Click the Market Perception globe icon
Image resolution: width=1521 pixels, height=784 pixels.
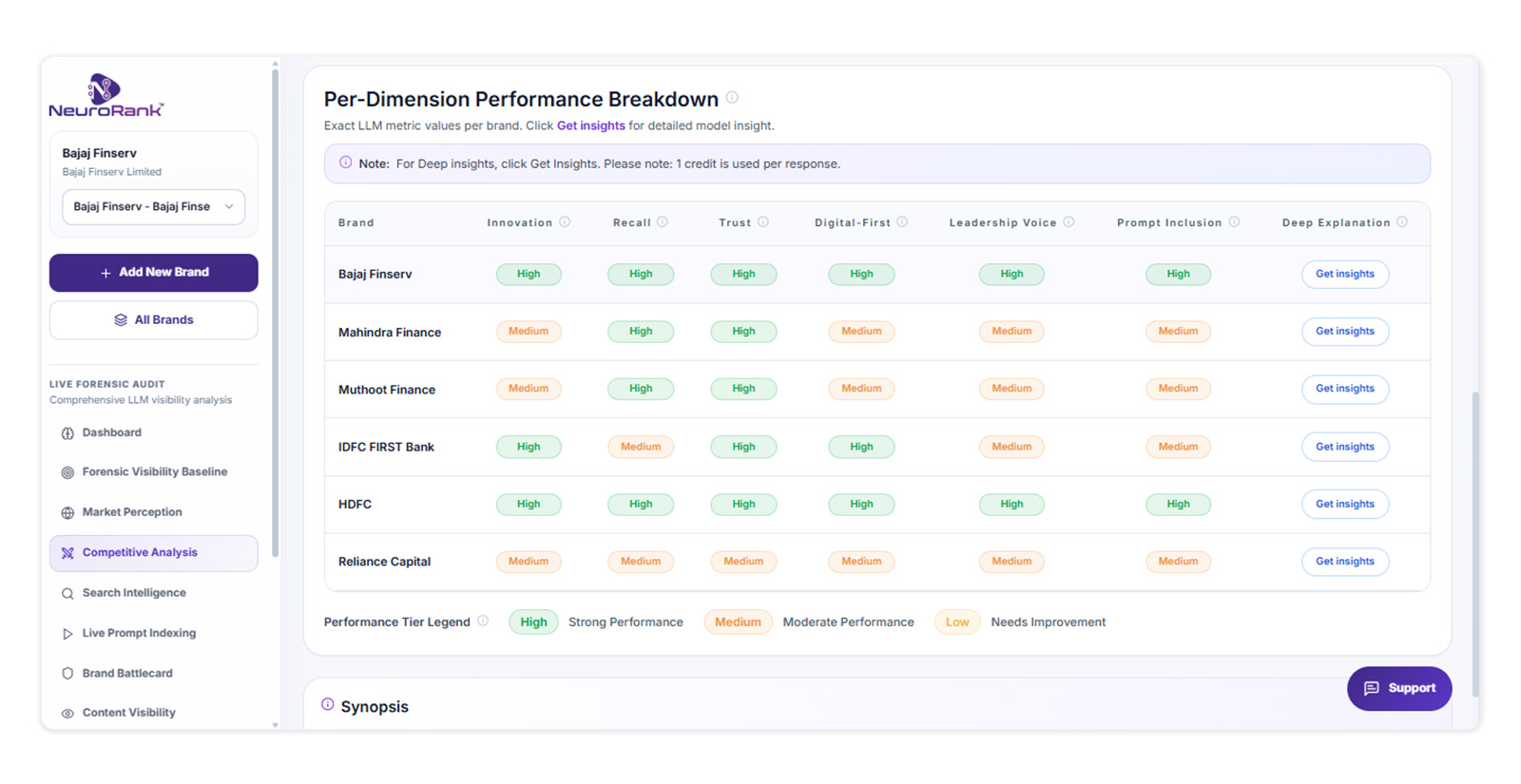pos(67,513)
